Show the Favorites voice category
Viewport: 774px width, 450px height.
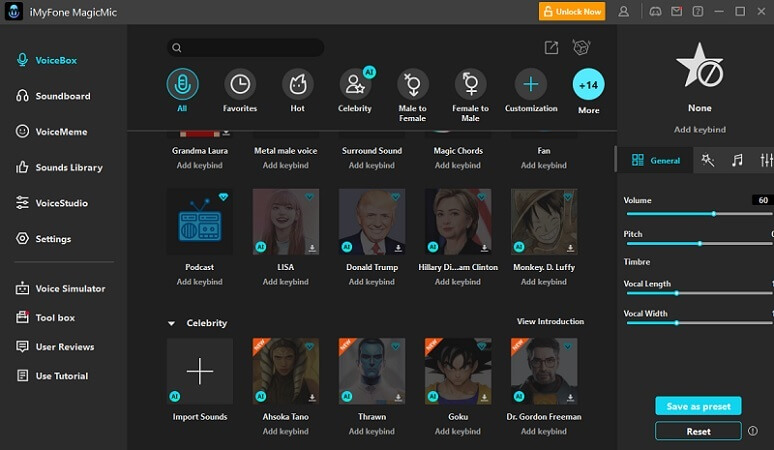pos(240,90)
